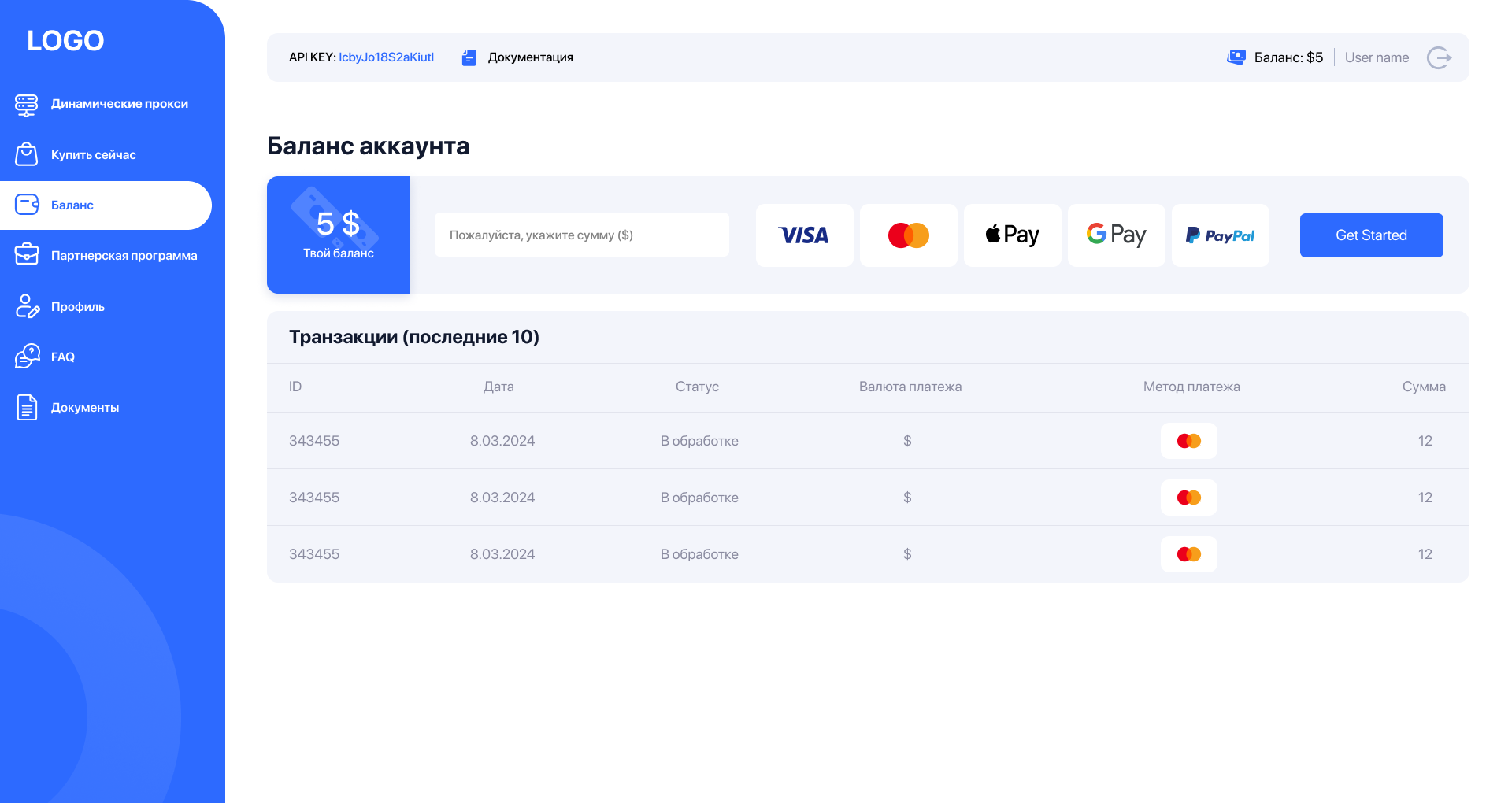Click the Баланс: $5 header text
The height and width of the screenshot is (803, 1512).
click(x=1288, y=57)
